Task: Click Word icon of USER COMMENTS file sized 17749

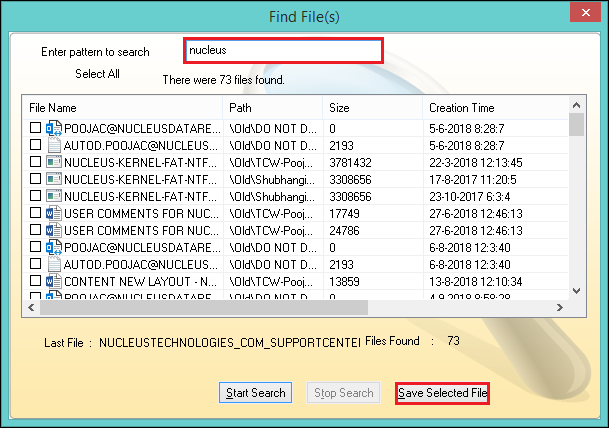Action: [54, 214]
